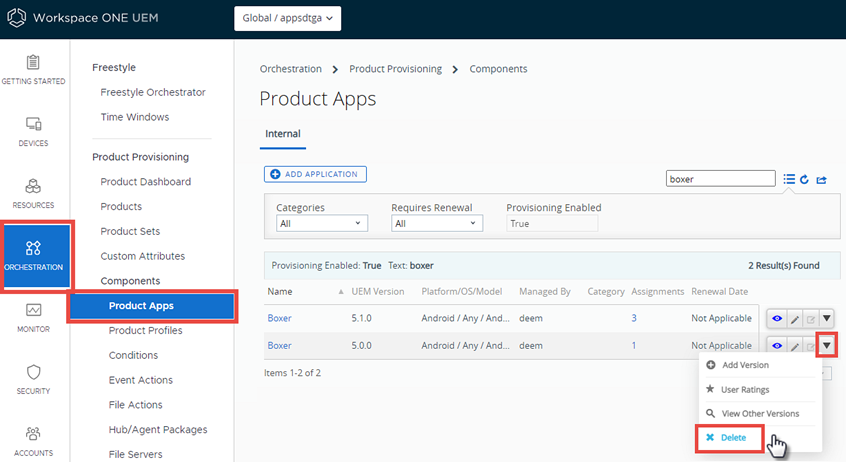Open Event Actions in sidebar

click(x=141, y=380)
